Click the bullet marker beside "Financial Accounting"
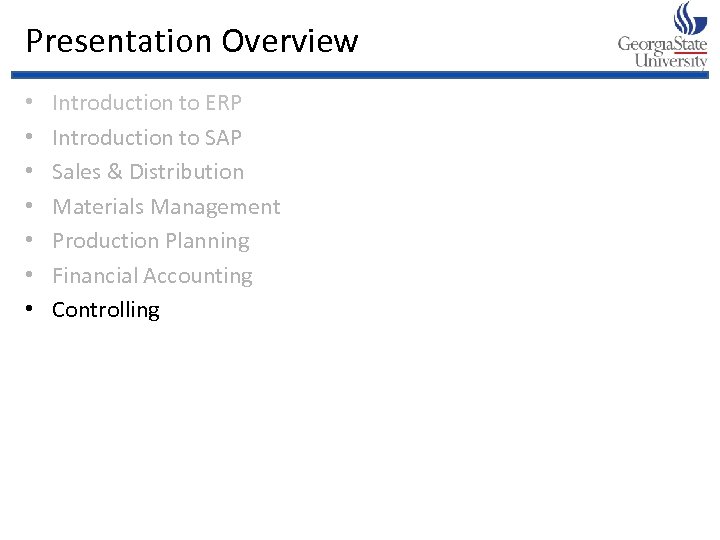 click(x=31, y=276)
